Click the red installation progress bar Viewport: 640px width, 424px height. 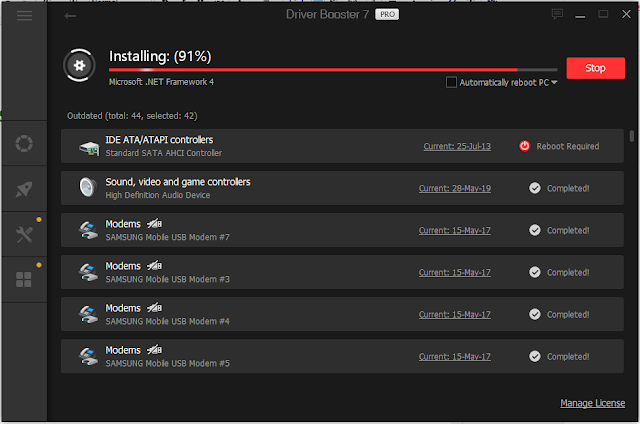point(333,70)
